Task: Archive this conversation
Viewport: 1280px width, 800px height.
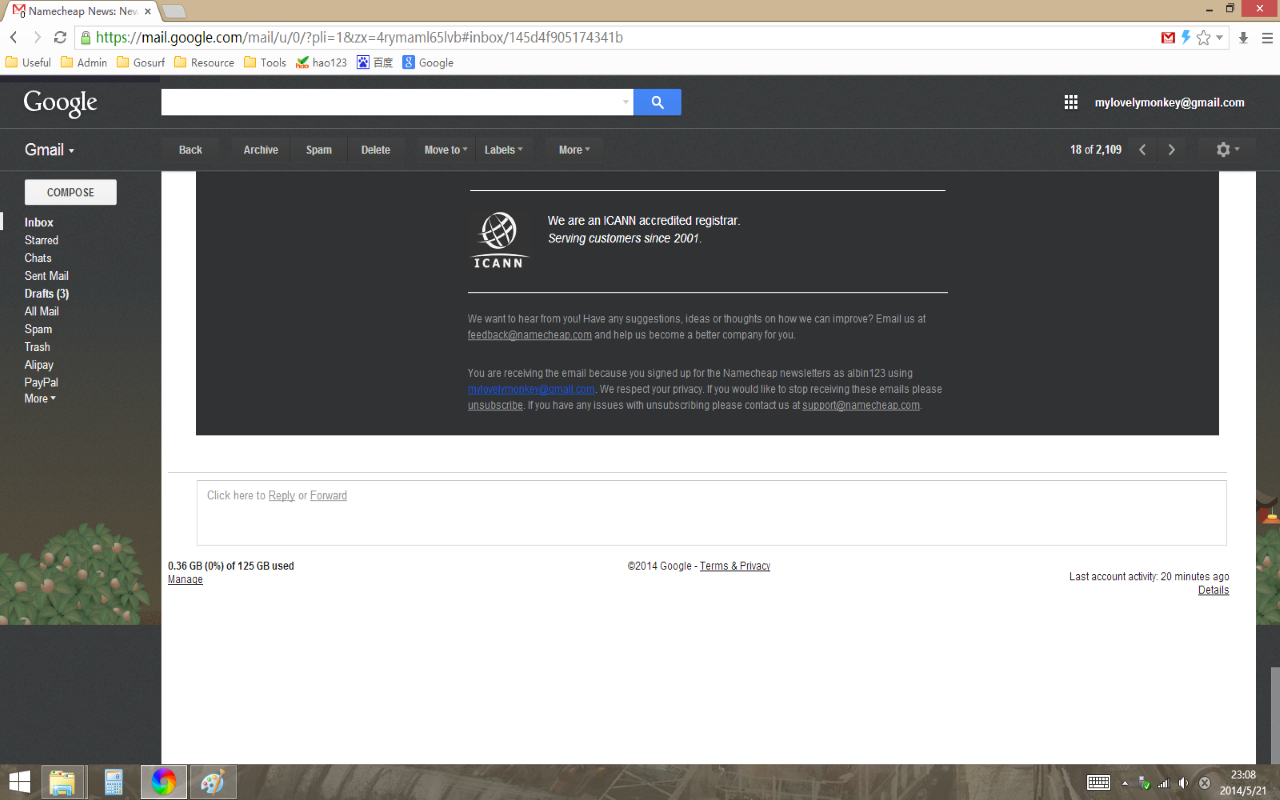Action: 261,150
